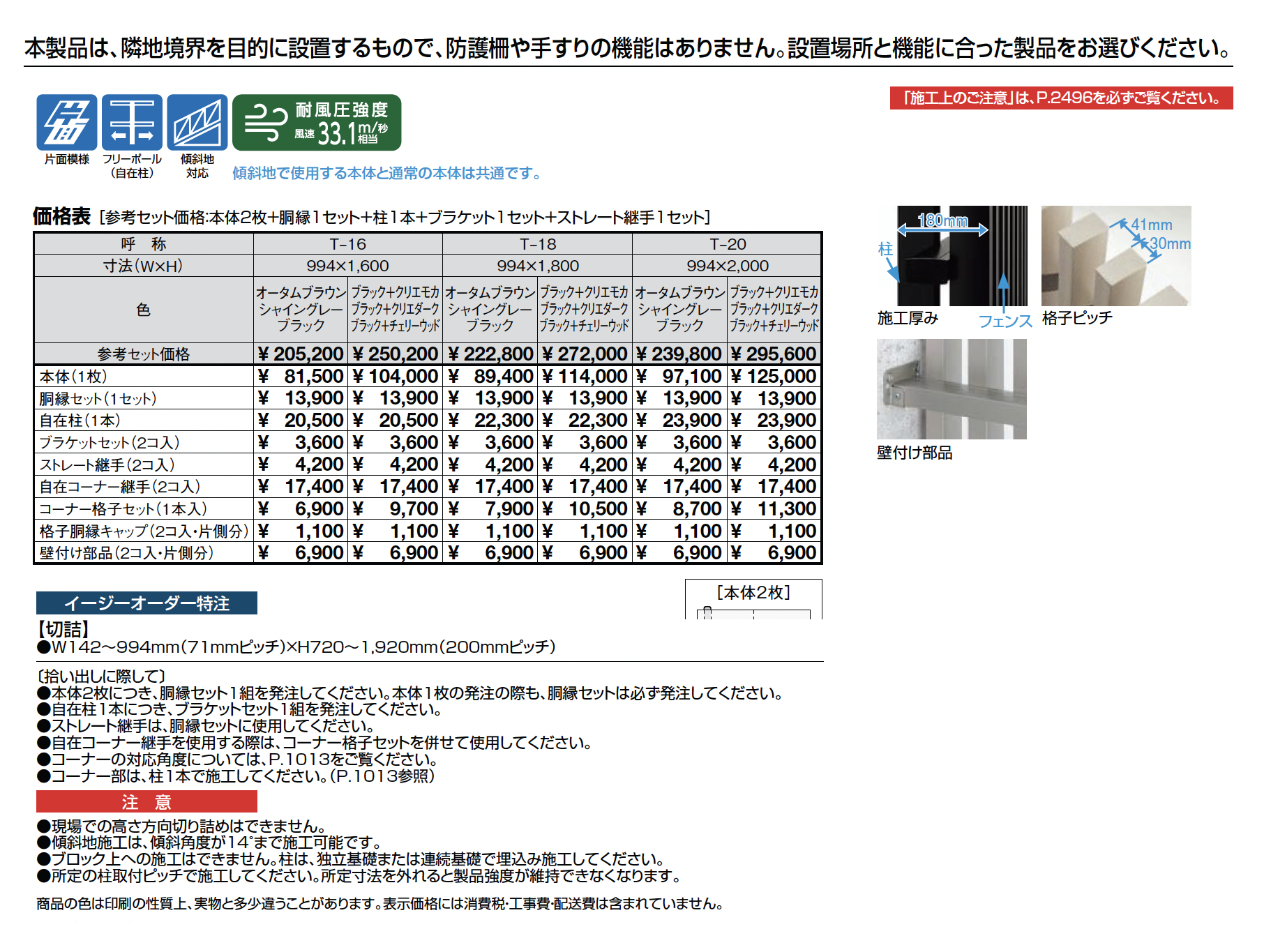Open the 壁付け部品 photo
Viewport: 1271px width, 952px height.
tap(951, 389)
